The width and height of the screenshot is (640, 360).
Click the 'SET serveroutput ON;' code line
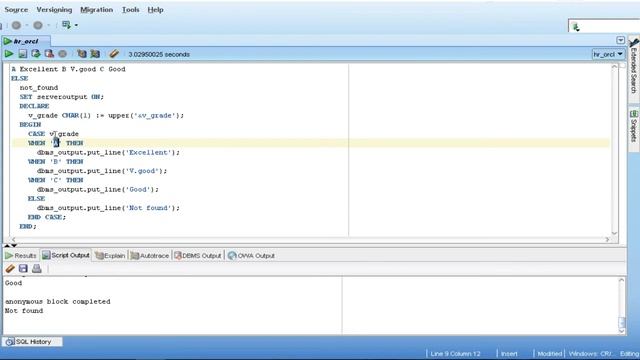62,97
